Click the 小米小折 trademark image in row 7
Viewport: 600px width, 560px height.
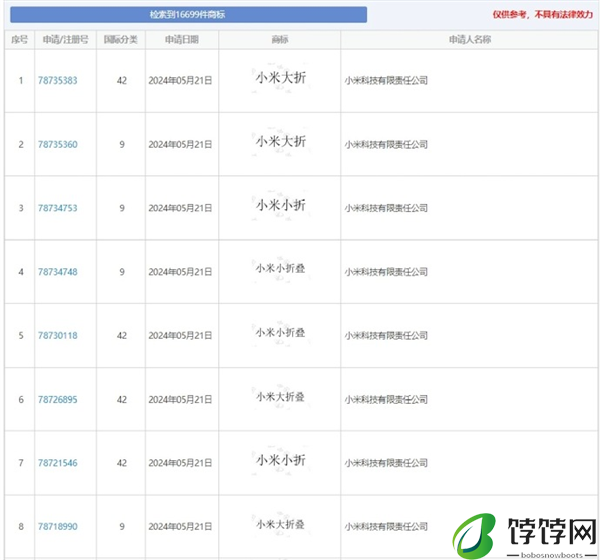(280, 460)
